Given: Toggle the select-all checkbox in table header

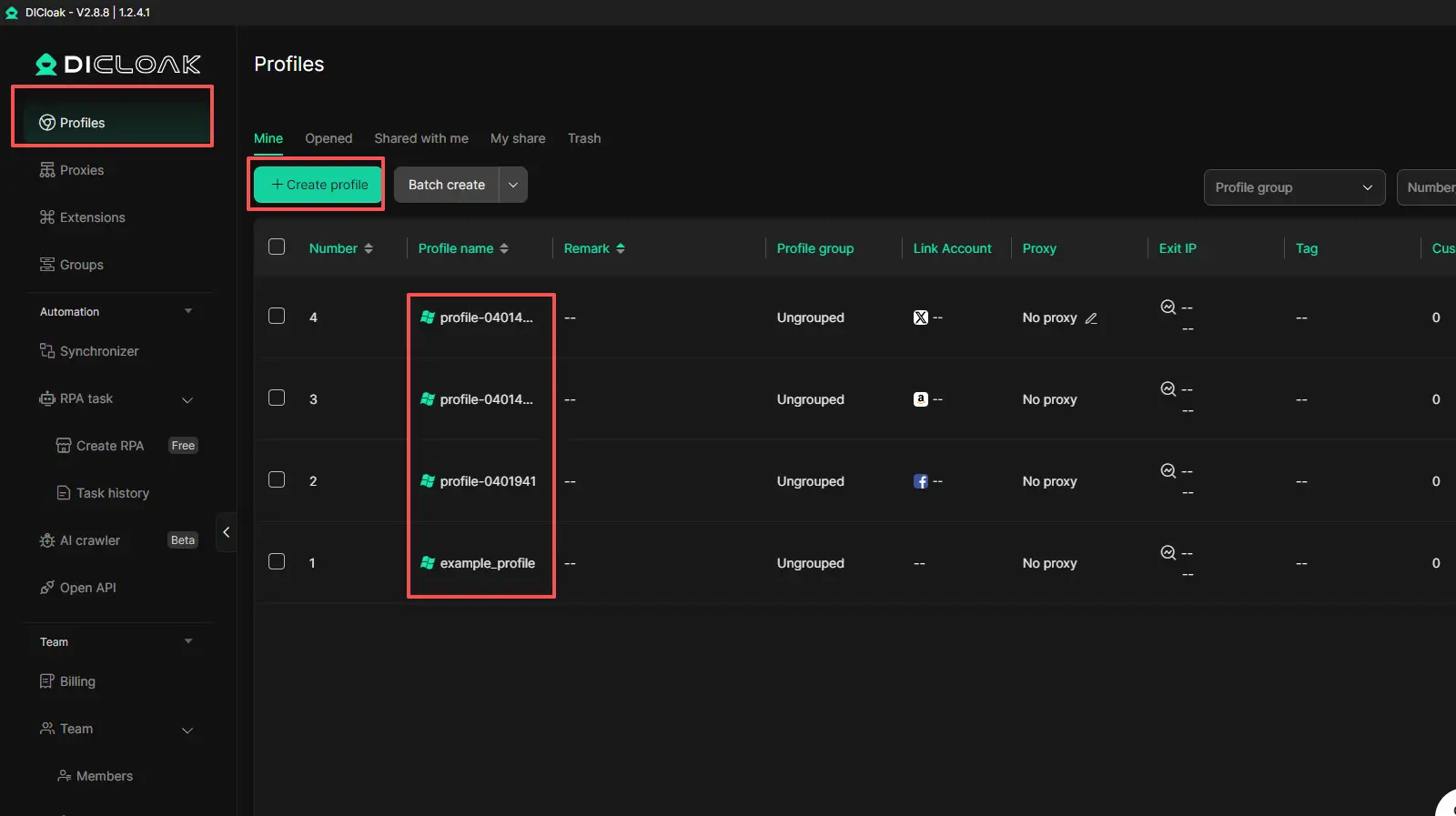Looking at the screenshot, I should pyautogui.click(x=277, y=247).
